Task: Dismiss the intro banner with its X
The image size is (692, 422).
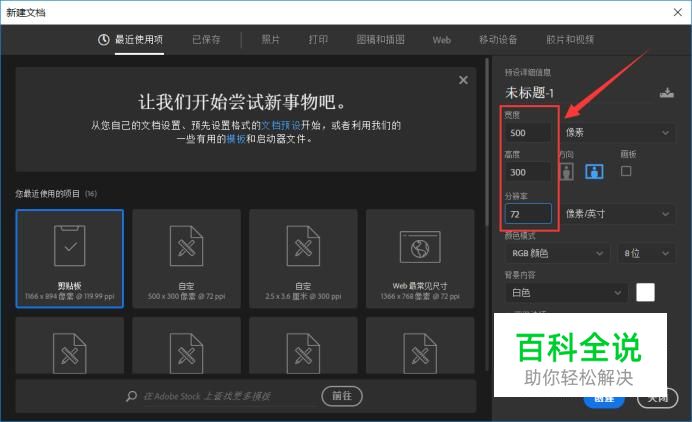Action: [x=463, y=80]
